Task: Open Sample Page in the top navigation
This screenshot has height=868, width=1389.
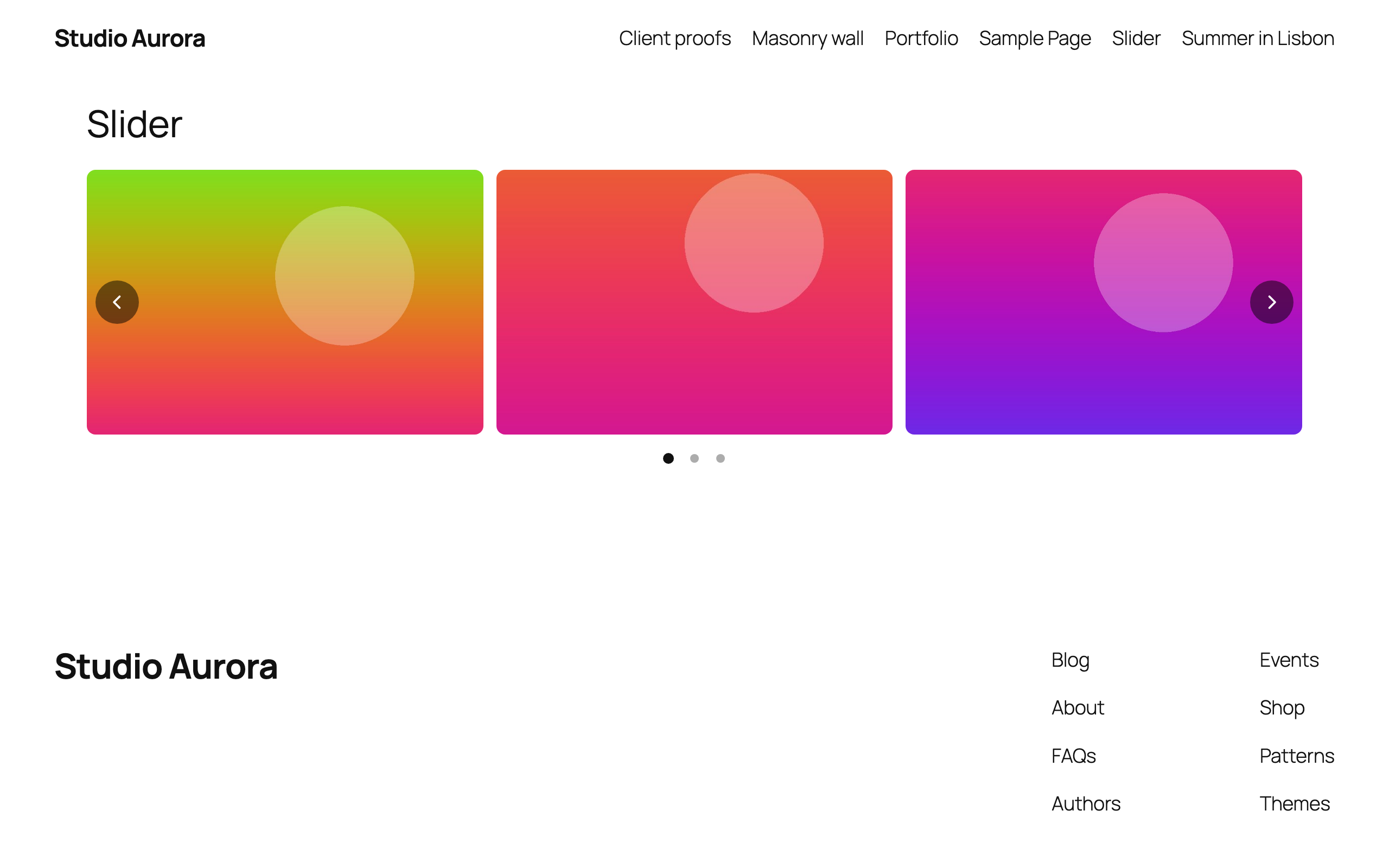Action: coord(1034,39)
